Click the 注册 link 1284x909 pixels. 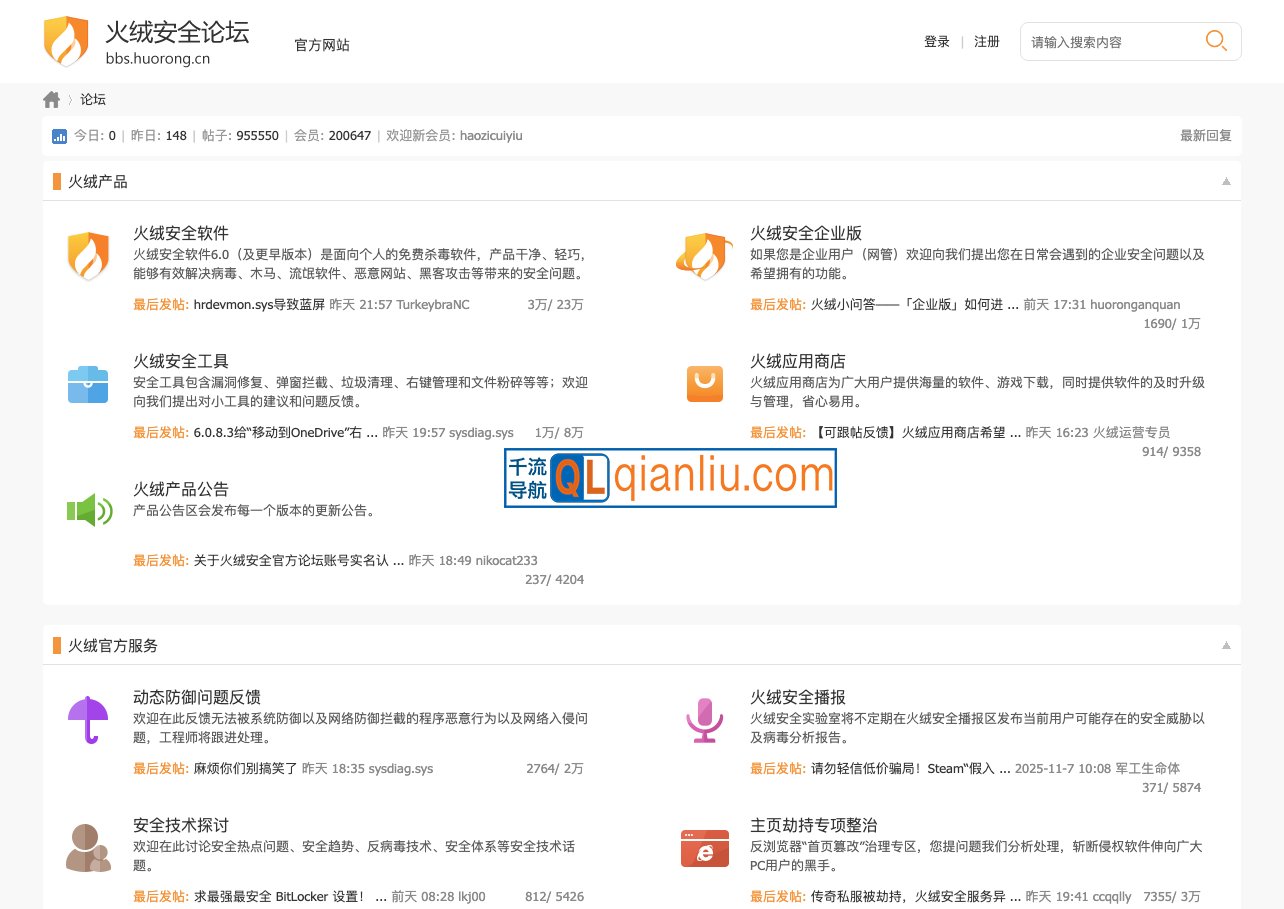[987, 42]
